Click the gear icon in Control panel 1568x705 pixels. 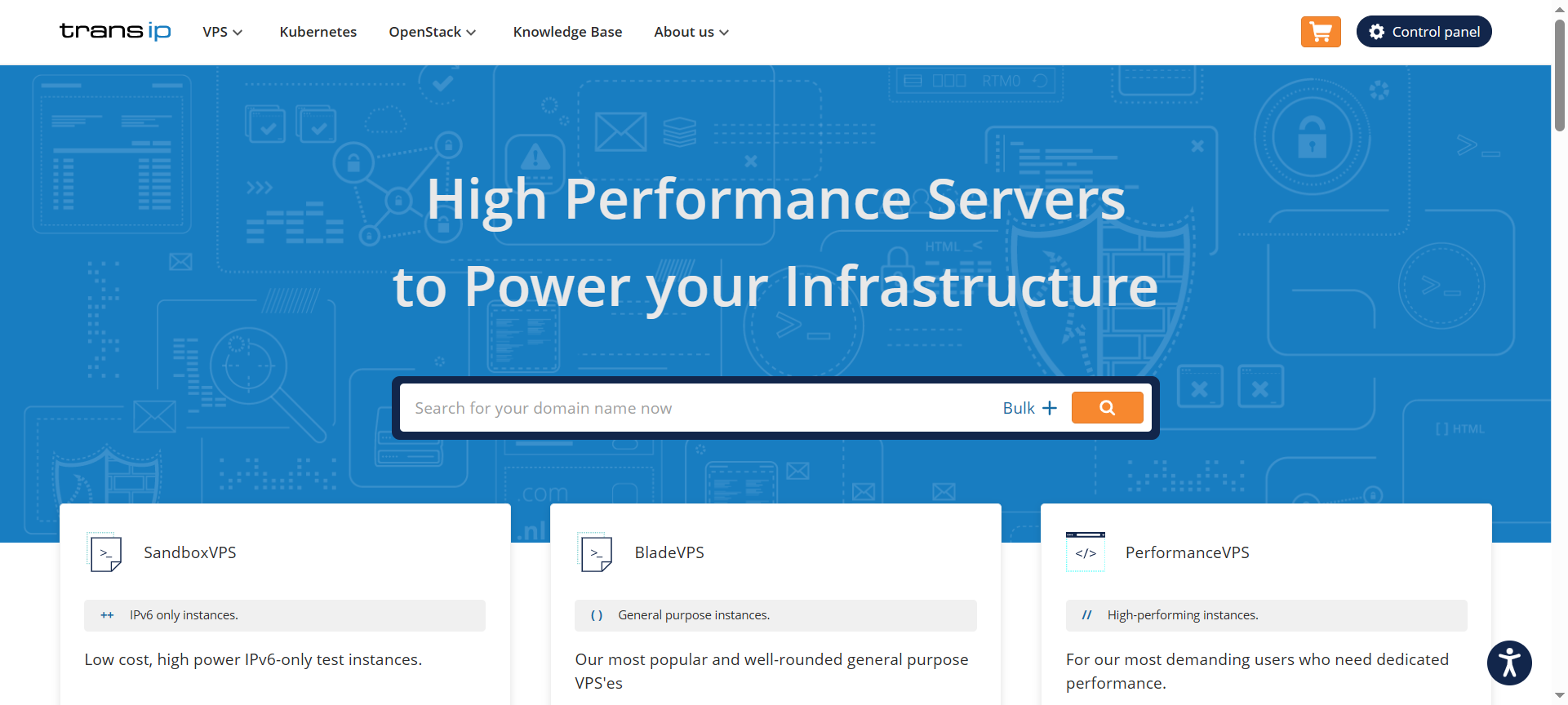(1377, 32)
